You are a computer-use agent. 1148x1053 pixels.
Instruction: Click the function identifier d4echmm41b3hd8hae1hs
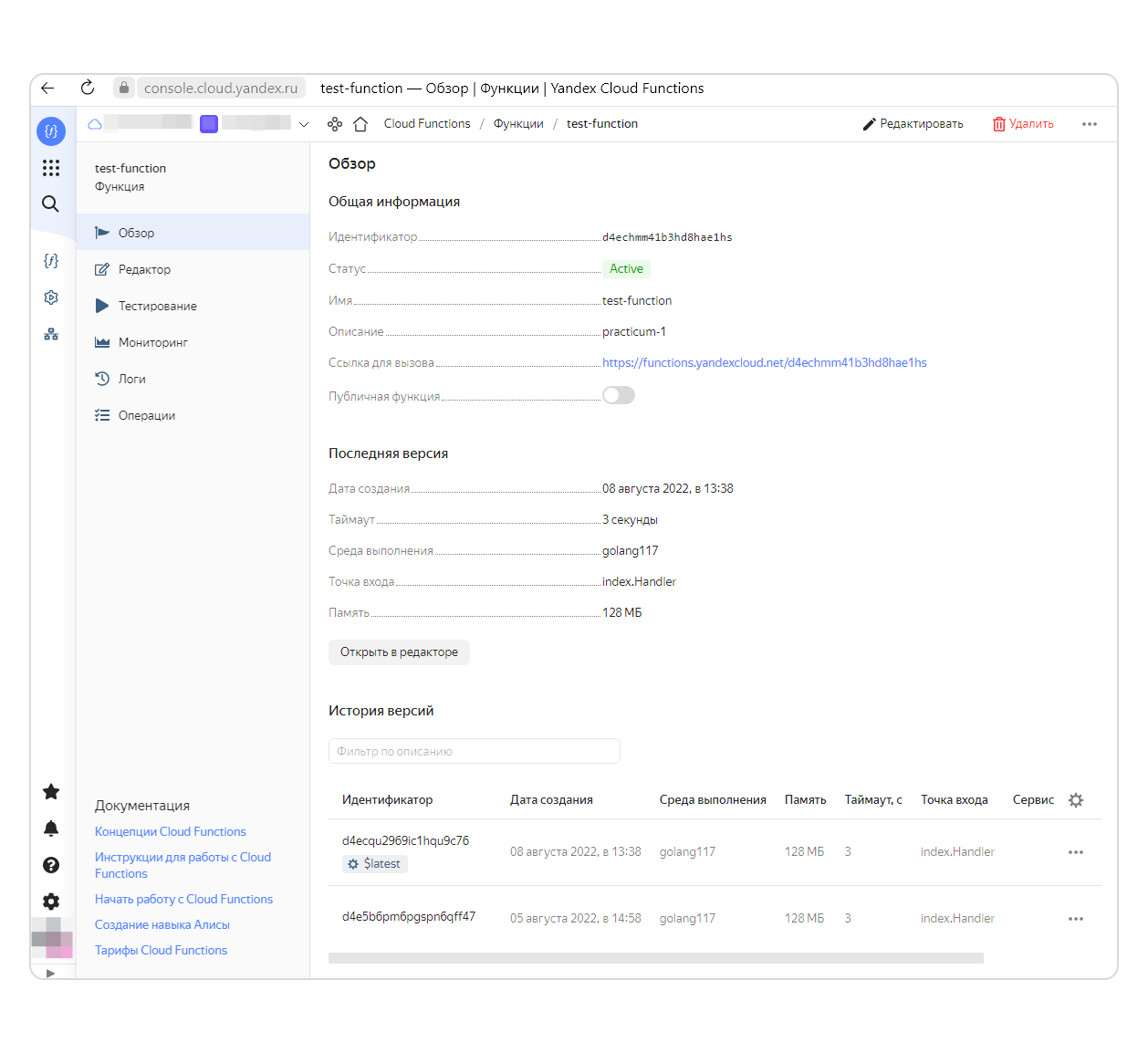click(x=667, y=237)
